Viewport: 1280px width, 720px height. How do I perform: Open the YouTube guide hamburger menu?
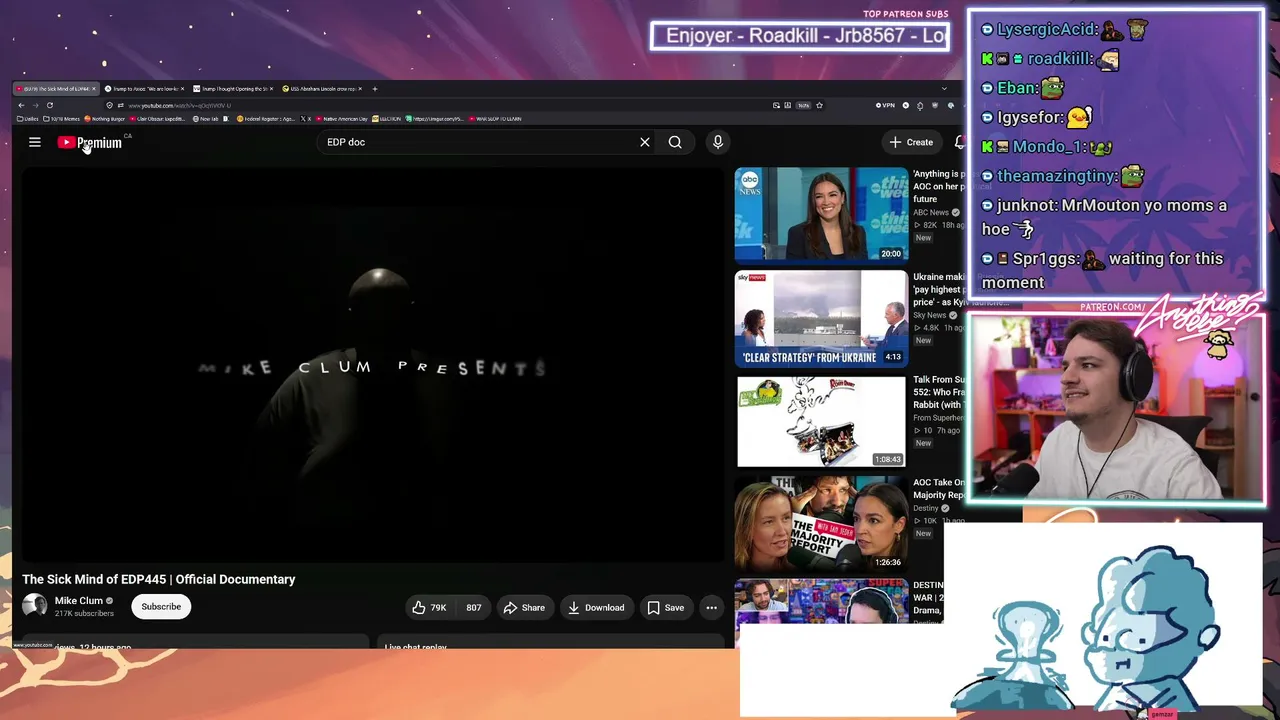coord(35,142)
